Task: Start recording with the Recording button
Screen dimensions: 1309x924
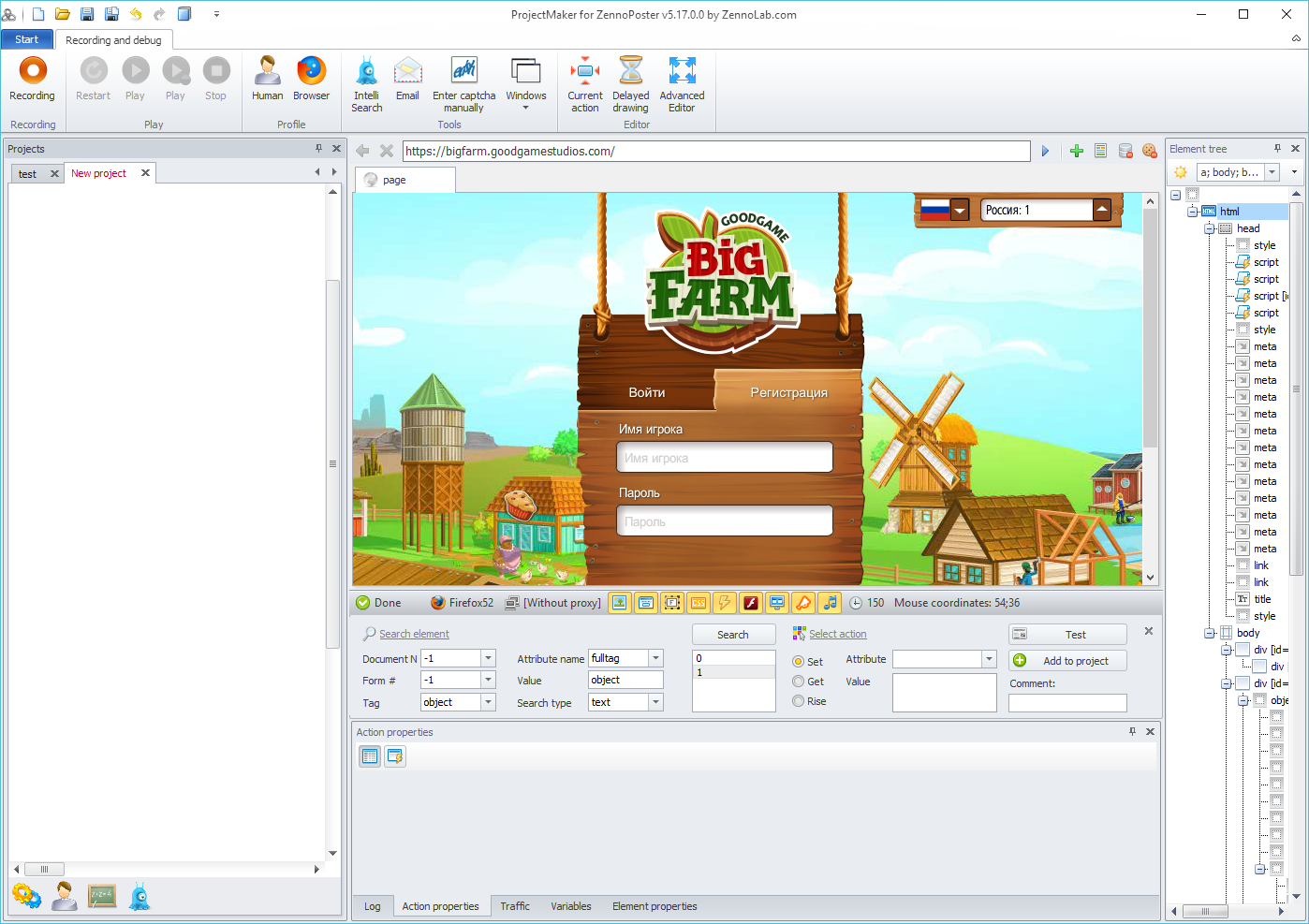Action: [33, 72]
